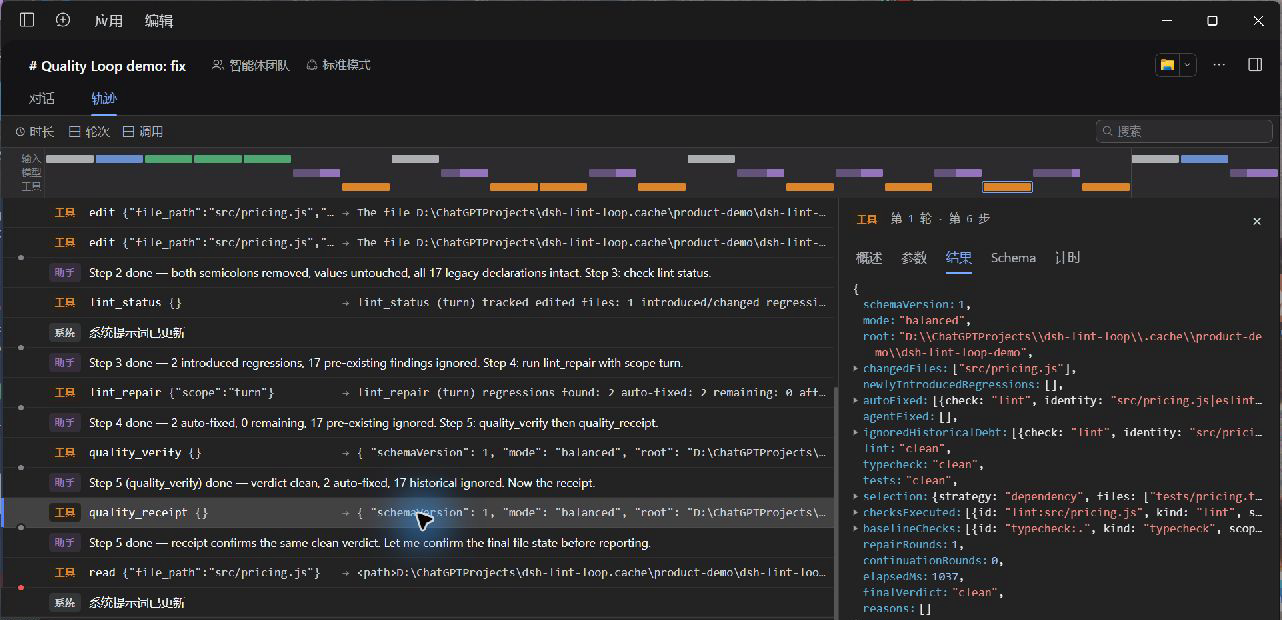The width and height of the screenshot is (1282, 620).
Task: Click the search magnifier icon
Action: click(1108, 131)
